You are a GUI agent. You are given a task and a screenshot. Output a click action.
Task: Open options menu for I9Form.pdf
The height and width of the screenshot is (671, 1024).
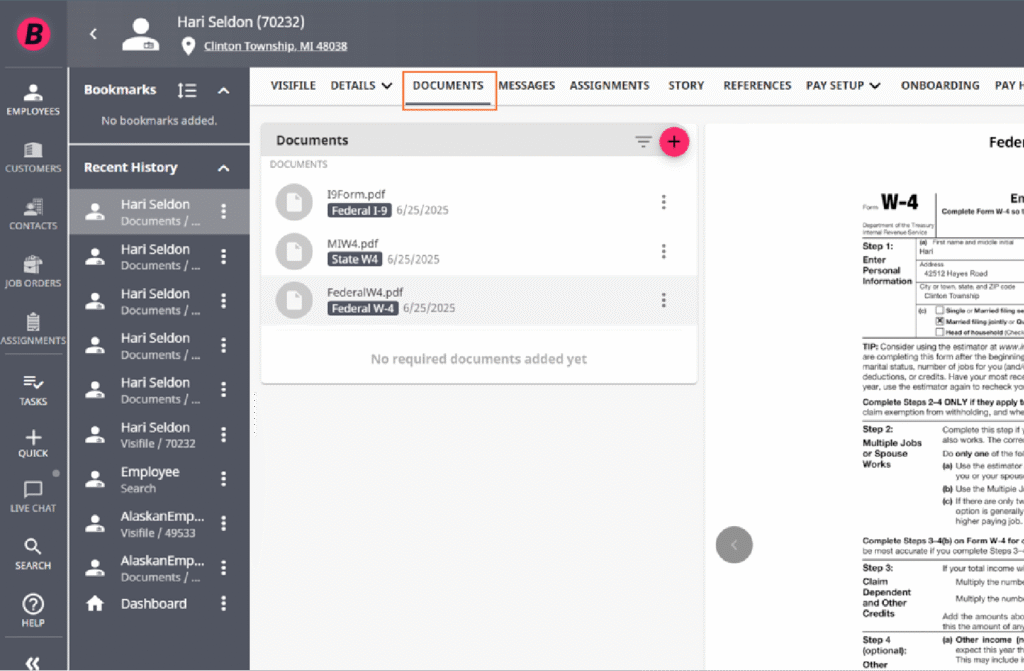coord(663,202)
